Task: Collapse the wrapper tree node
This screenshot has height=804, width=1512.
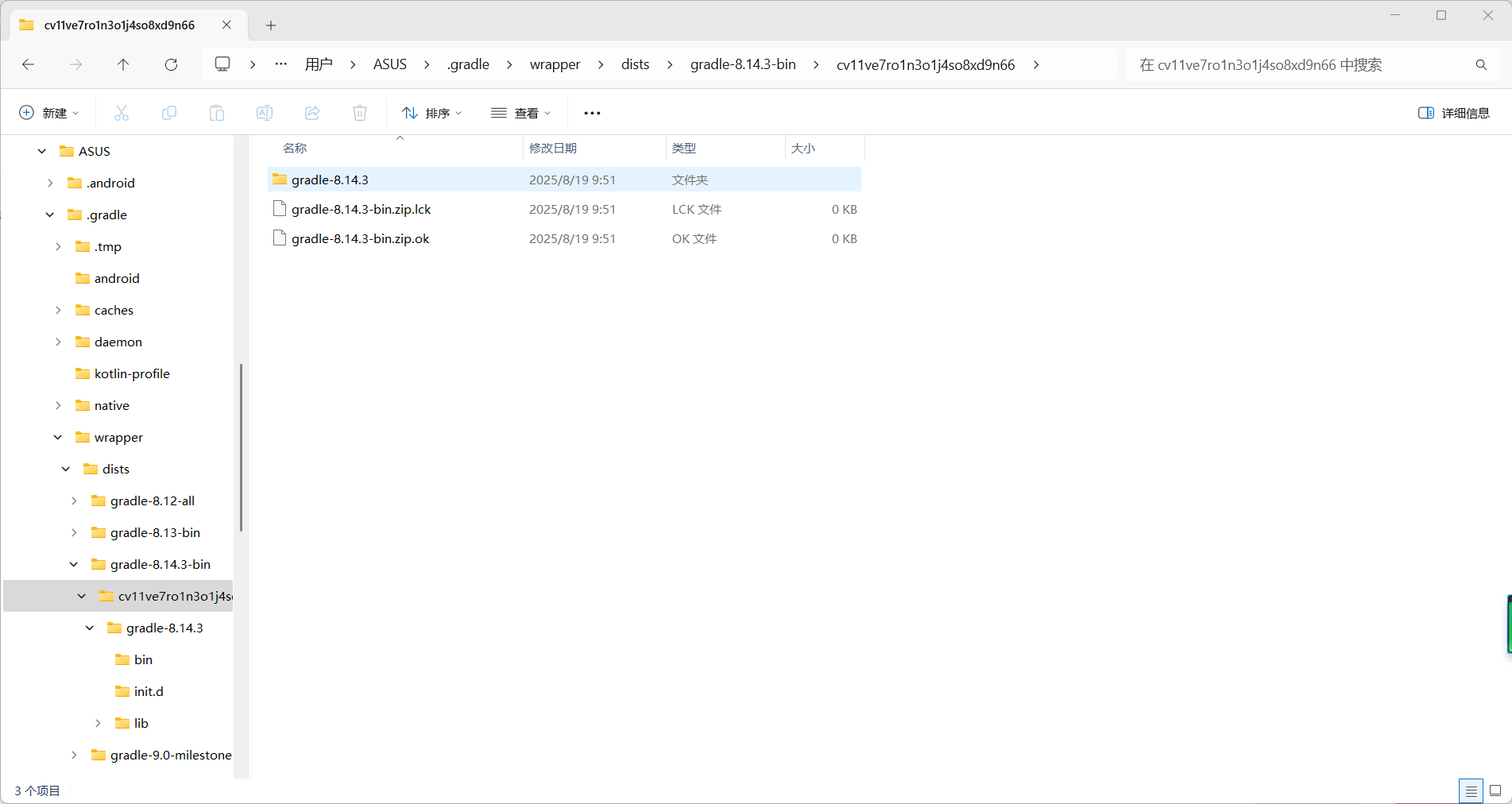Action: [x=58, y=437]
